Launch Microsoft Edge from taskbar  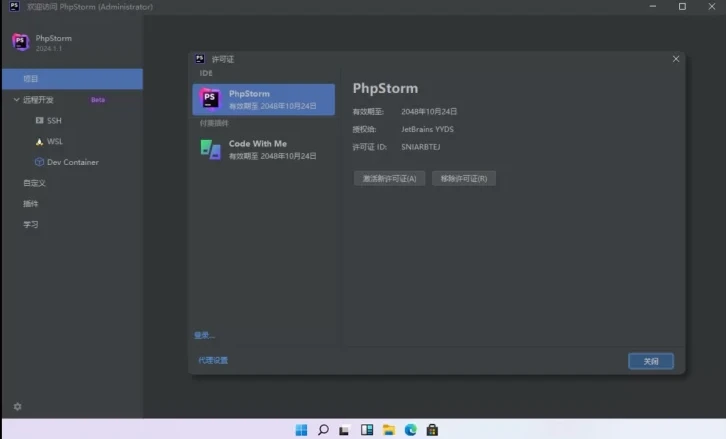[x=411, y=430]
